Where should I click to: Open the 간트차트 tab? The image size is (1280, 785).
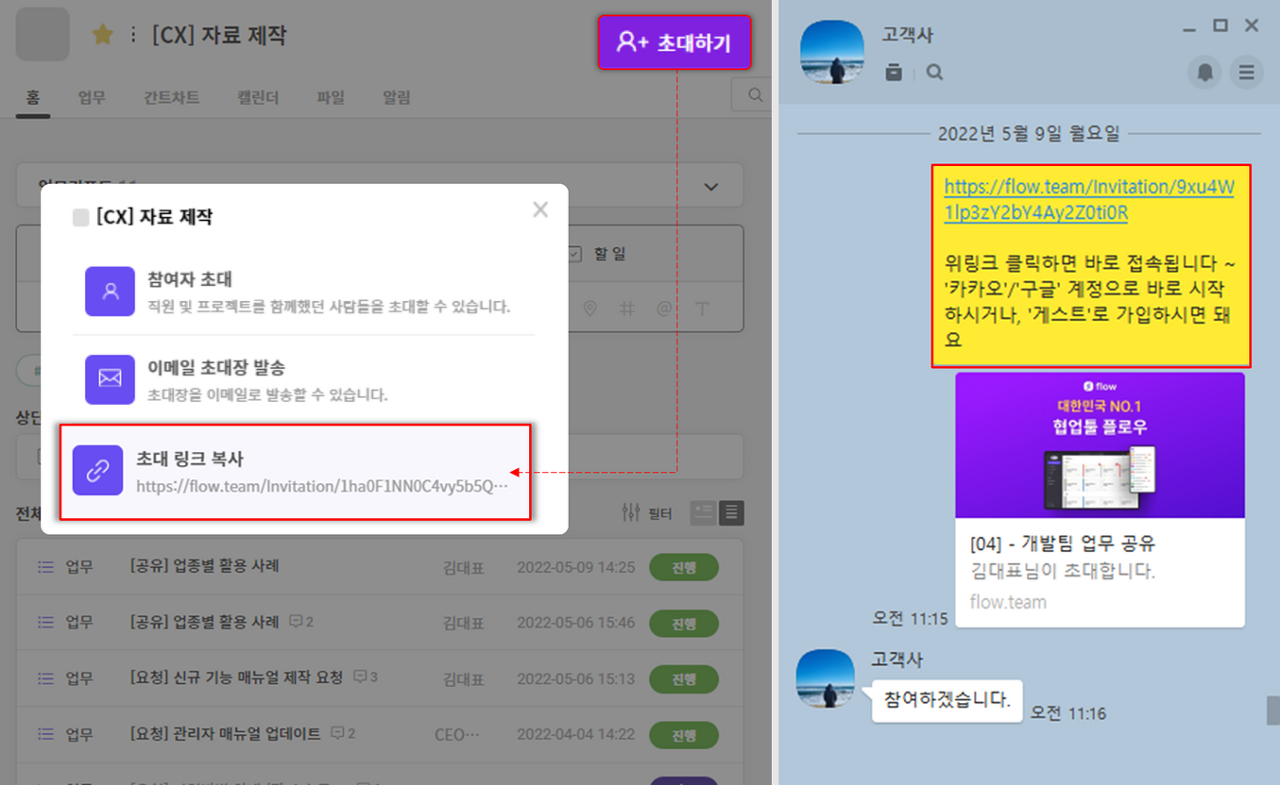171,97
